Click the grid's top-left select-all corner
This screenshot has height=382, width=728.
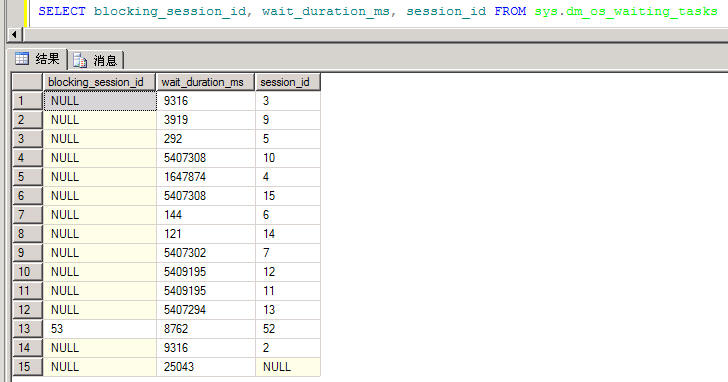[27, 82]
